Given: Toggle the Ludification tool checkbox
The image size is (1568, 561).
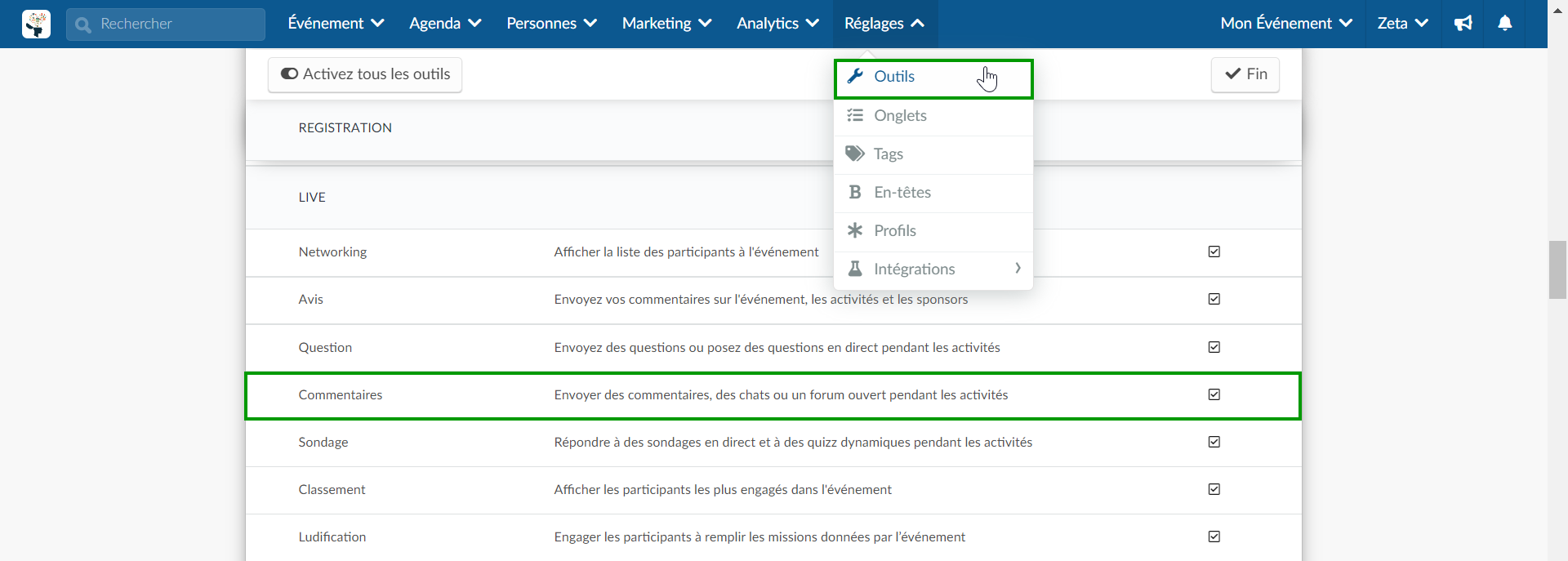Looking at the screenshot, I should (1214, 537).
